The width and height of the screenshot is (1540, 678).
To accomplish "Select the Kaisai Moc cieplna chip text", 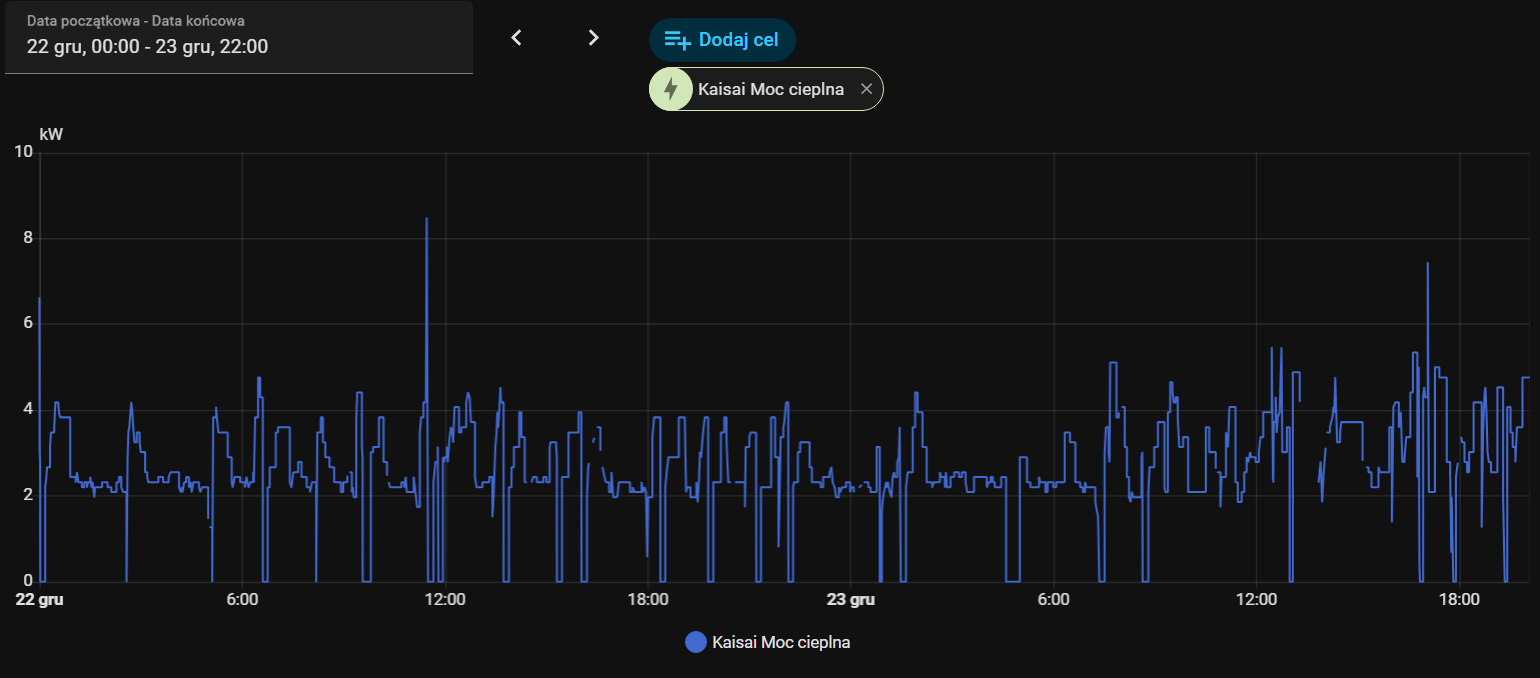I will click(770, 89).
